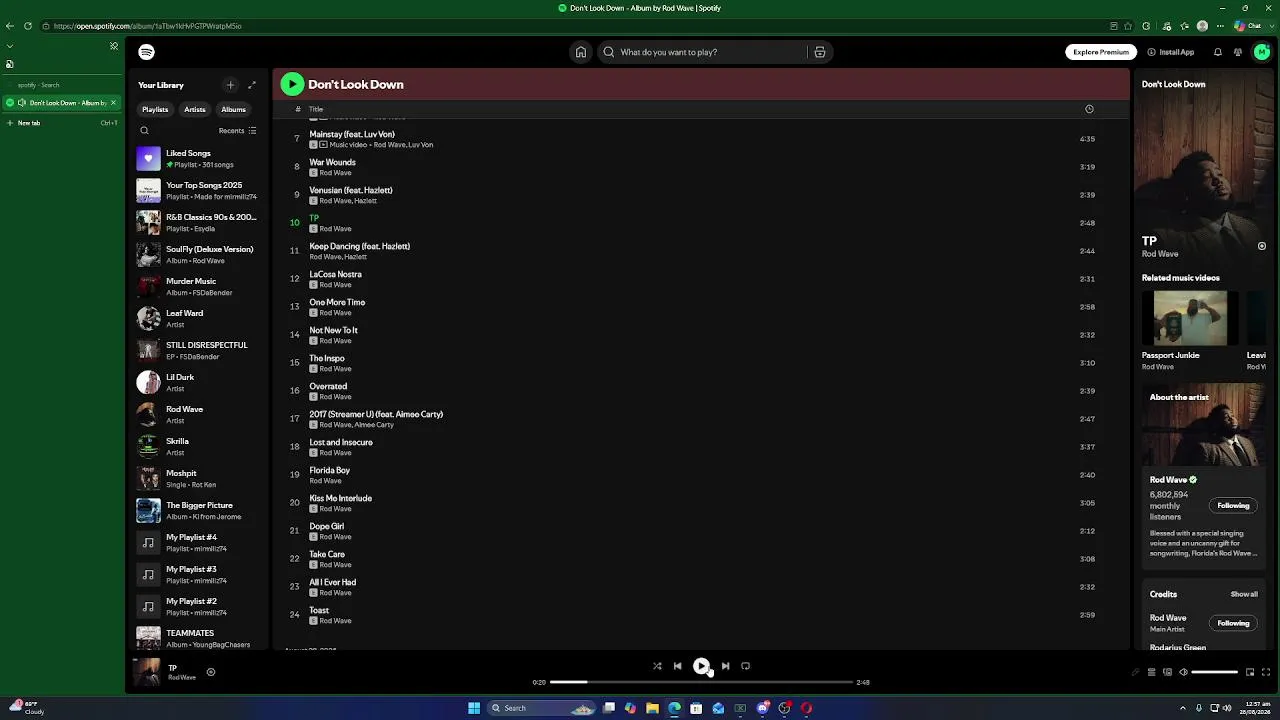Search within Your Library using the magnifier

click(144, 131)
